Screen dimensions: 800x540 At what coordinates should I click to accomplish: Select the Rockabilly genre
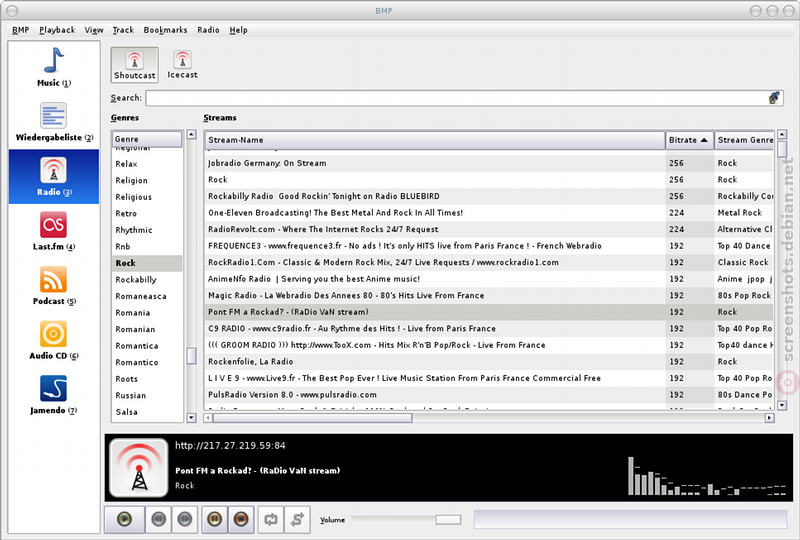pyautogui.click(x=147, y=280)
